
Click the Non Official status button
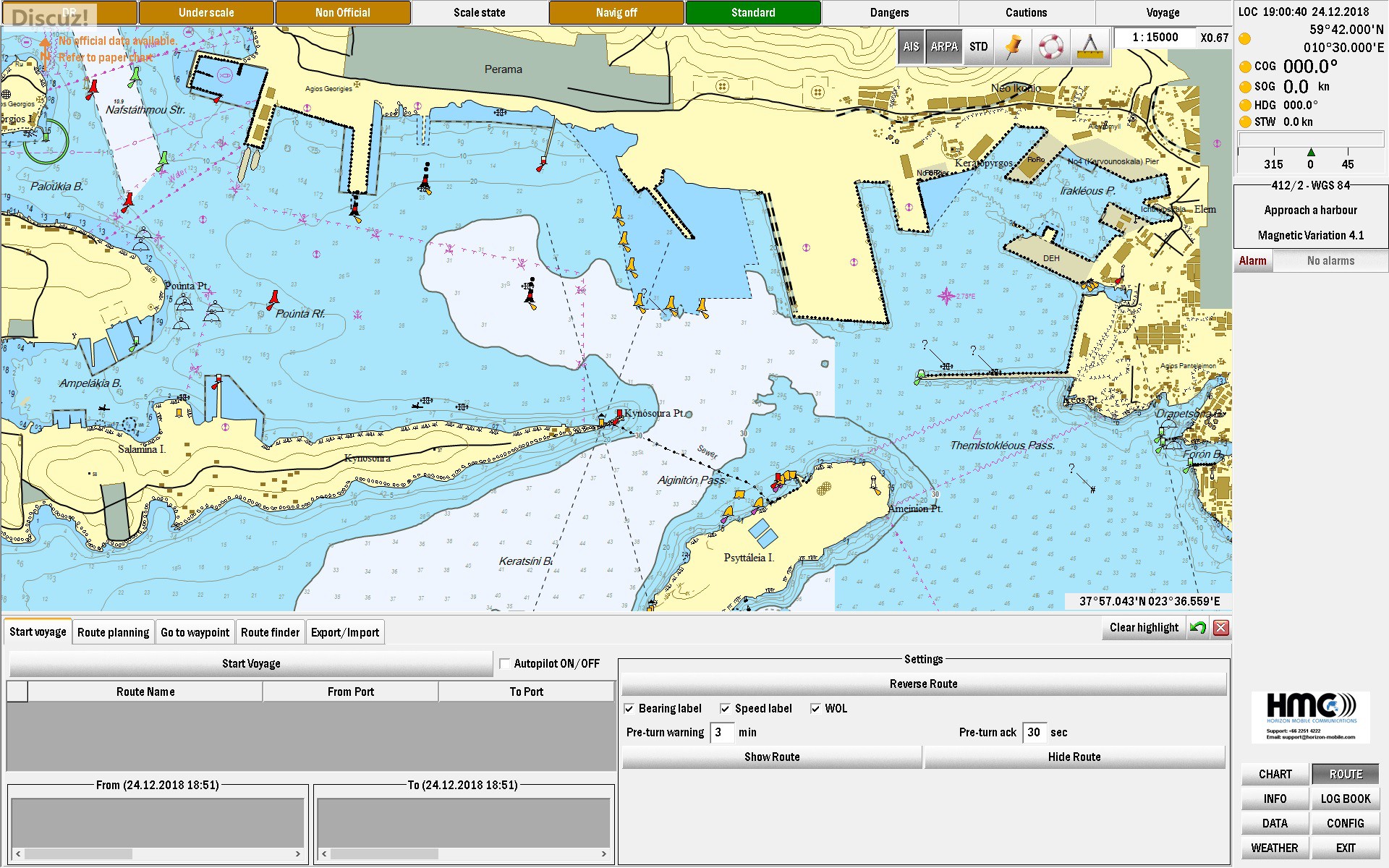(x=343, y=12)
